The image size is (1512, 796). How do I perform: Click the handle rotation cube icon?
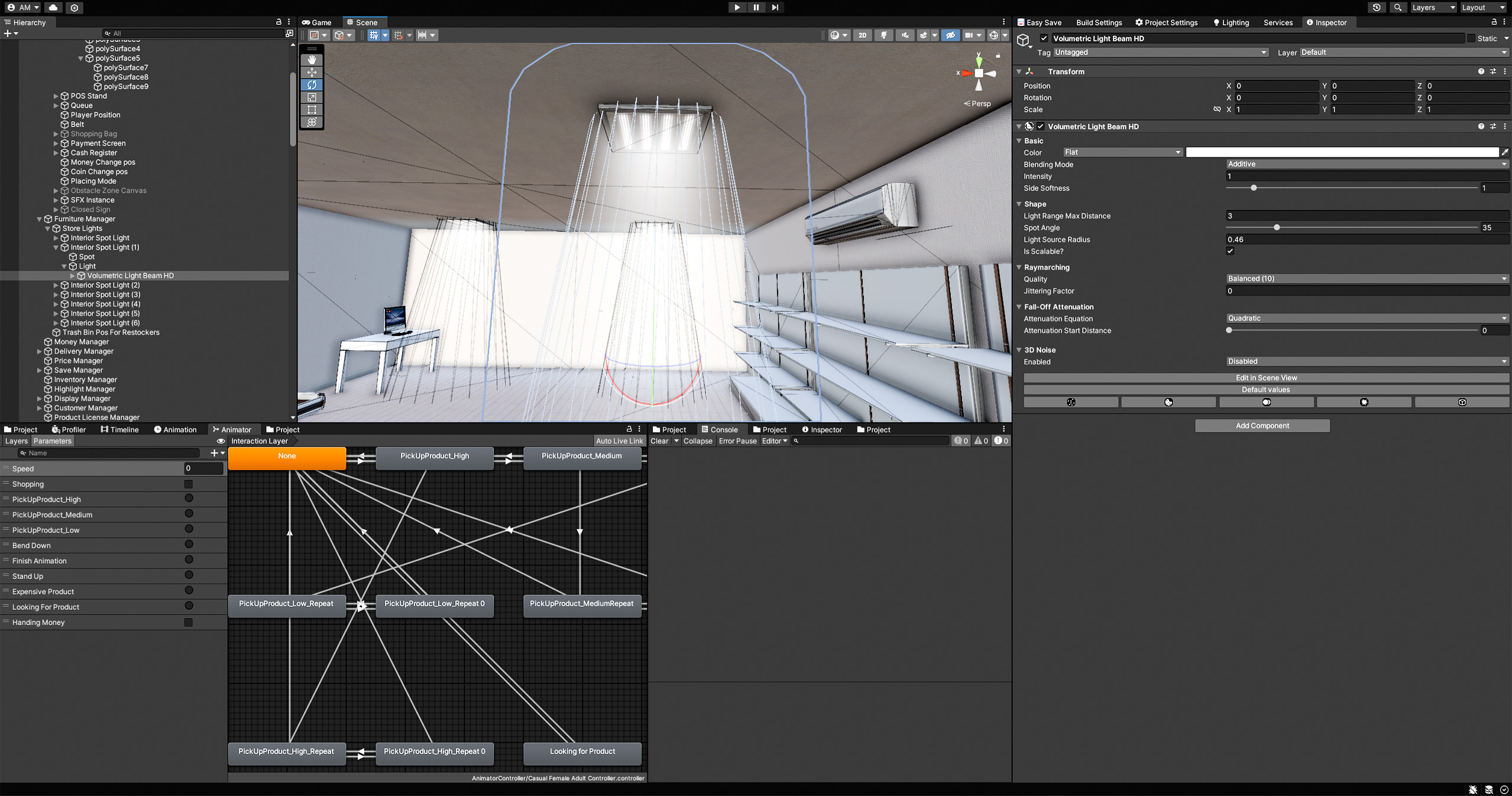339,35
